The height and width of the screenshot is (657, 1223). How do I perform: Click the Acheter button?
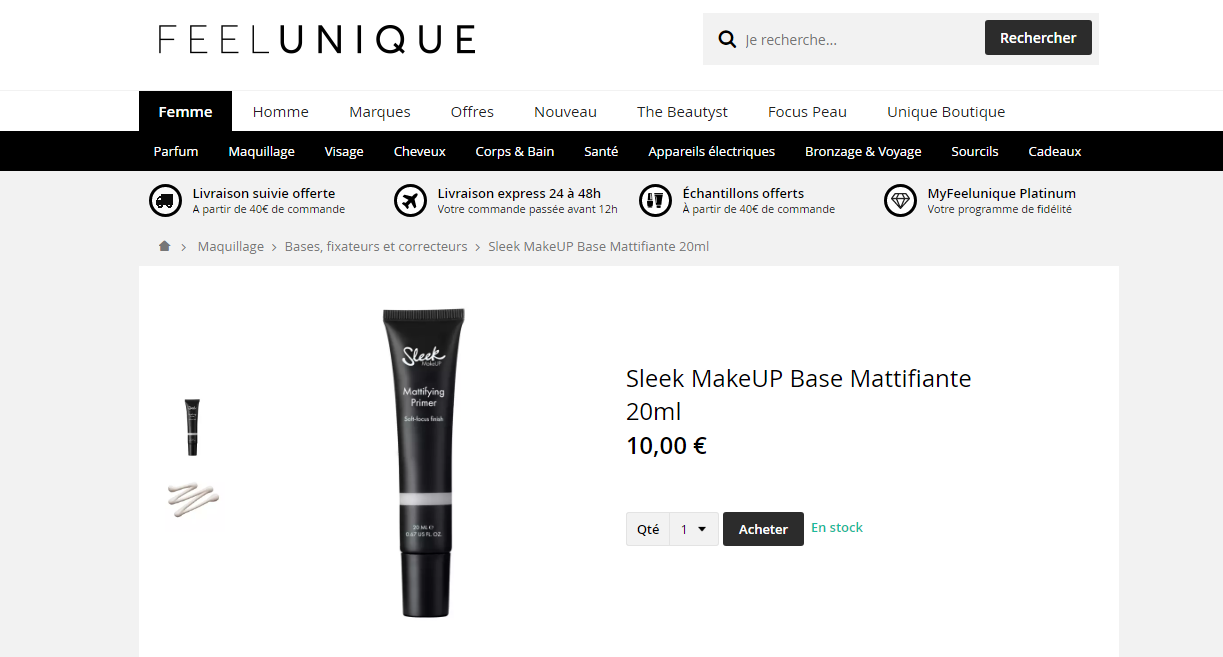763,529
